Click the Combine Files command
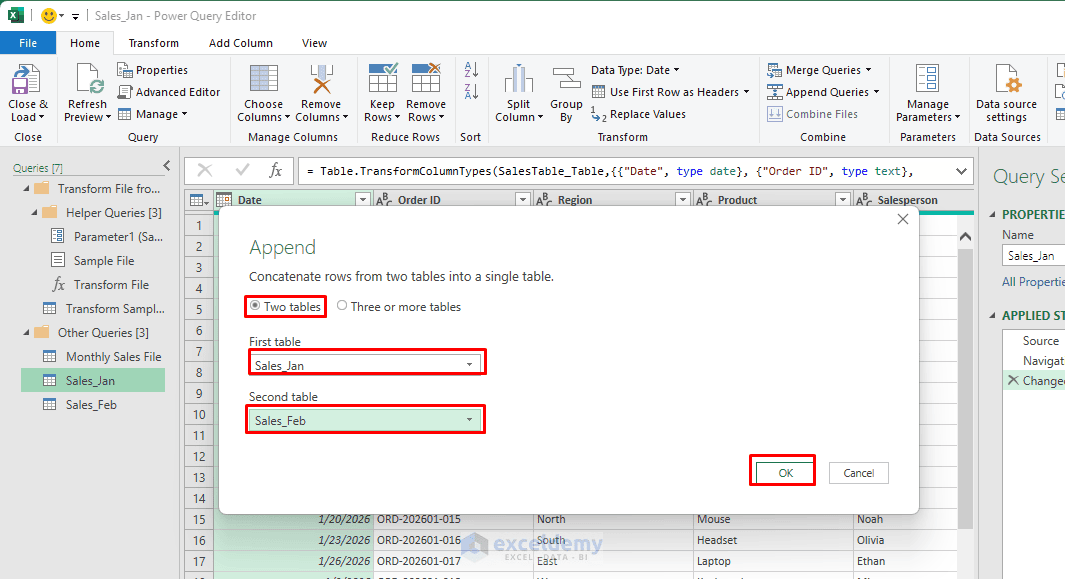This screenshot has width=1065, height=579. click(812, 114)
